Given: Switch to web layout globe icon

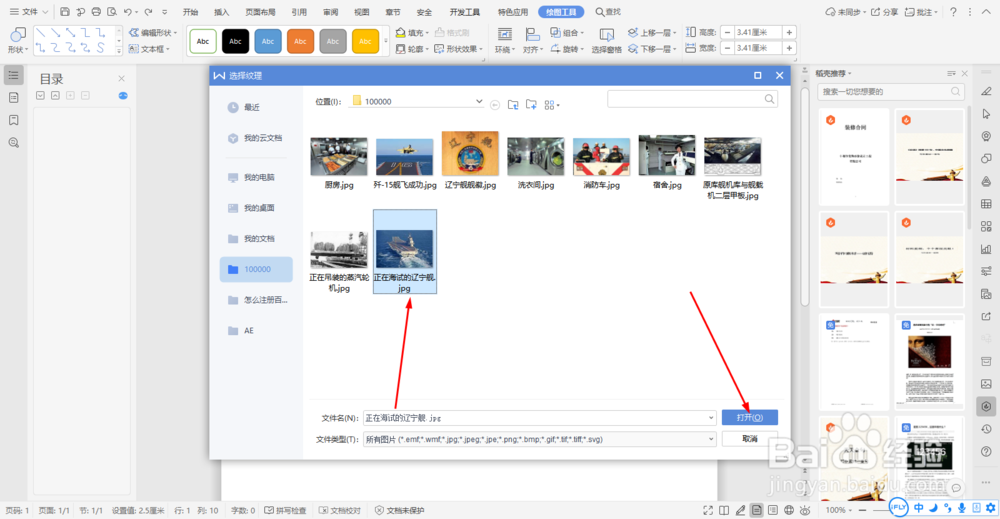Looking at the screenshot, I should (x=789, y=510).
